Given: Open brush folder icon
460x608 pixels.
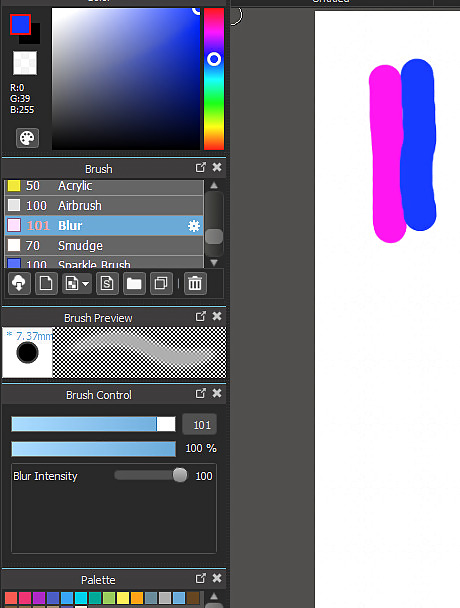Looking at the screenshot, I should pos(134,283).
